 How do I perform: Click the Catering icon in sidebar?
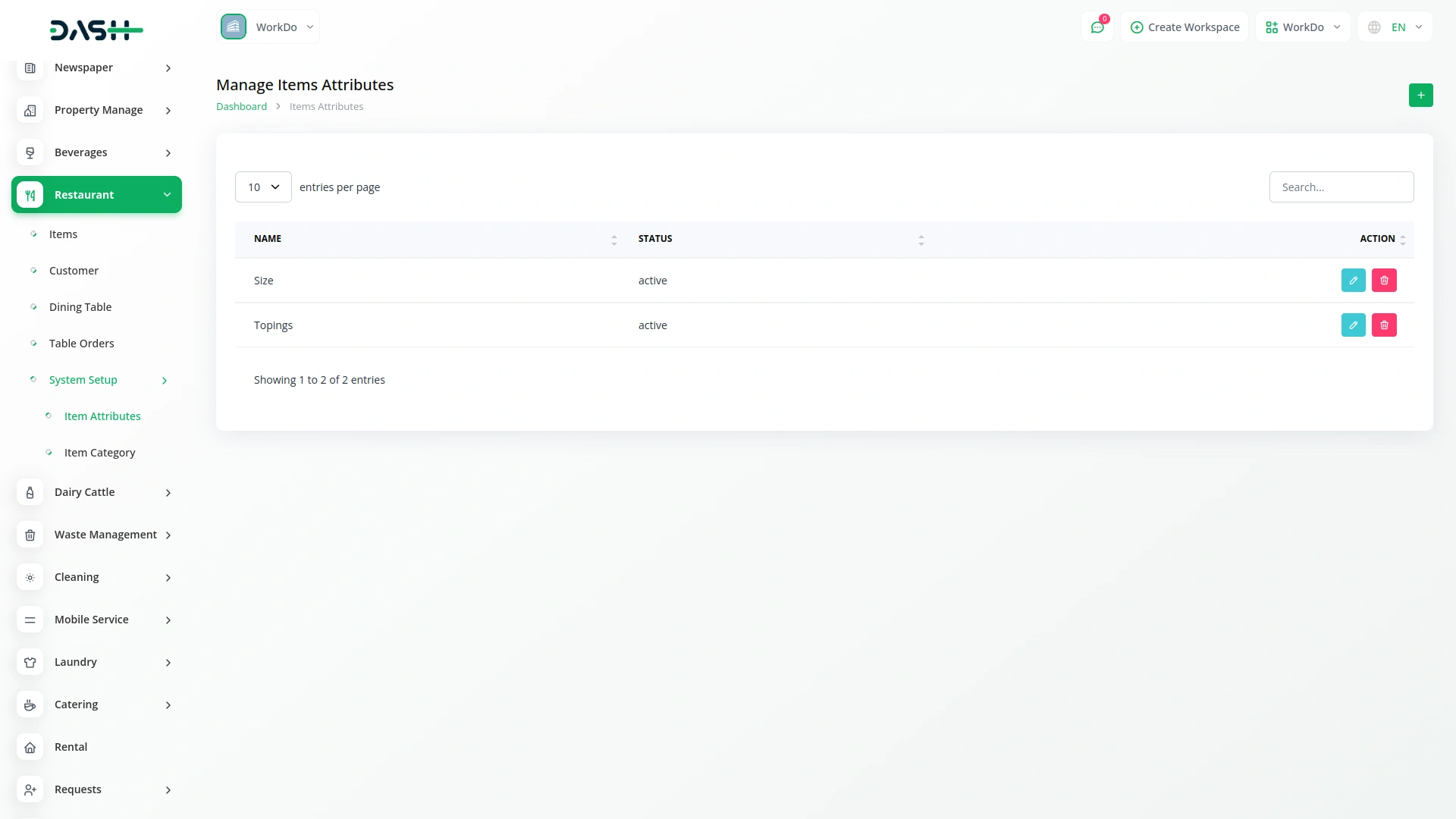tap(30, 705)
